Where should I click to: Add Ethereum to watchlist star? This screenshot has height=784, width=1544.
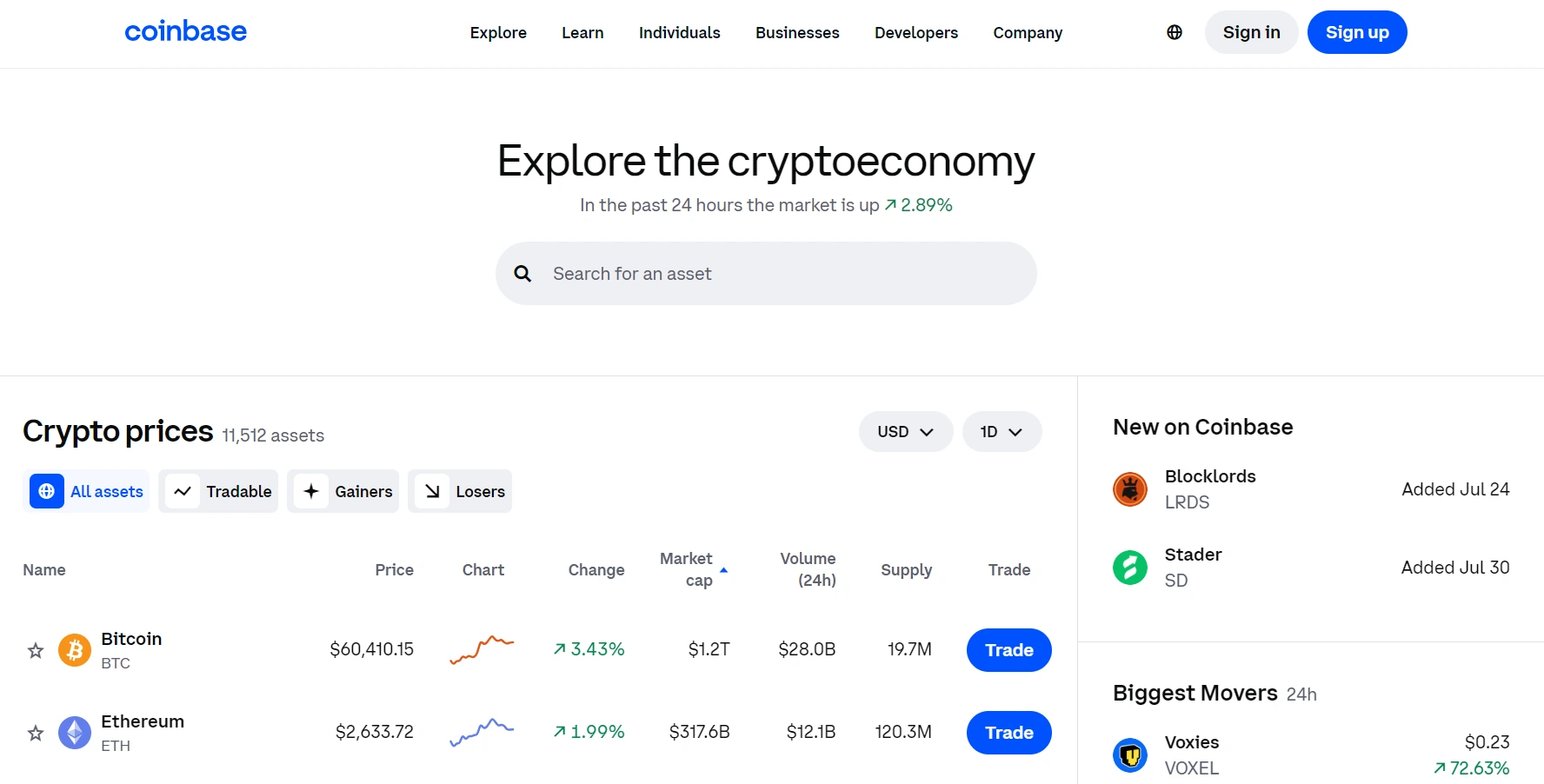click(36, 733)
